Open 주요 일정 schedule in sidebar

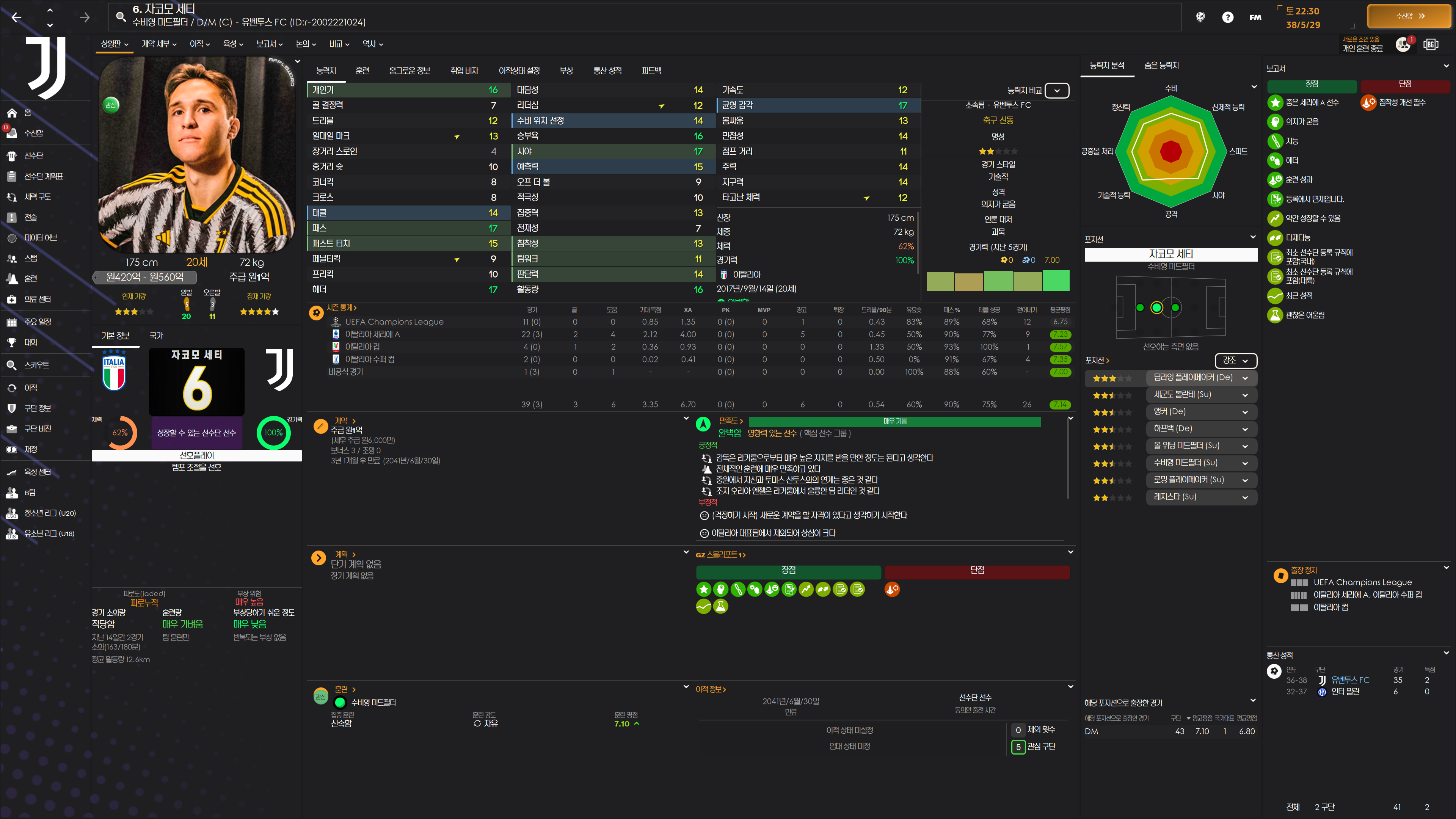pos(37,322)
